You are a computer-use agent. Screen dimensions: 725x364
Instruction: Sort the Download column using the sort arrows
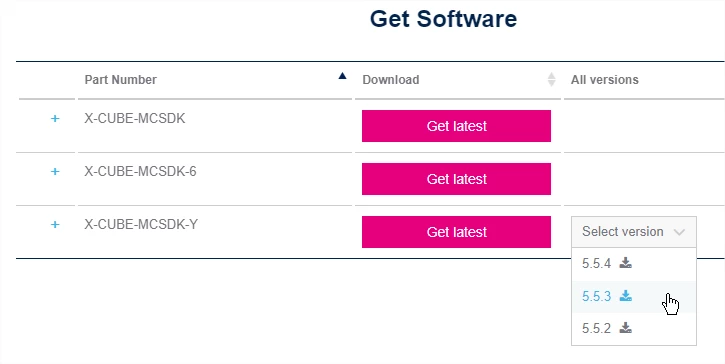click(x=551, y=80)
